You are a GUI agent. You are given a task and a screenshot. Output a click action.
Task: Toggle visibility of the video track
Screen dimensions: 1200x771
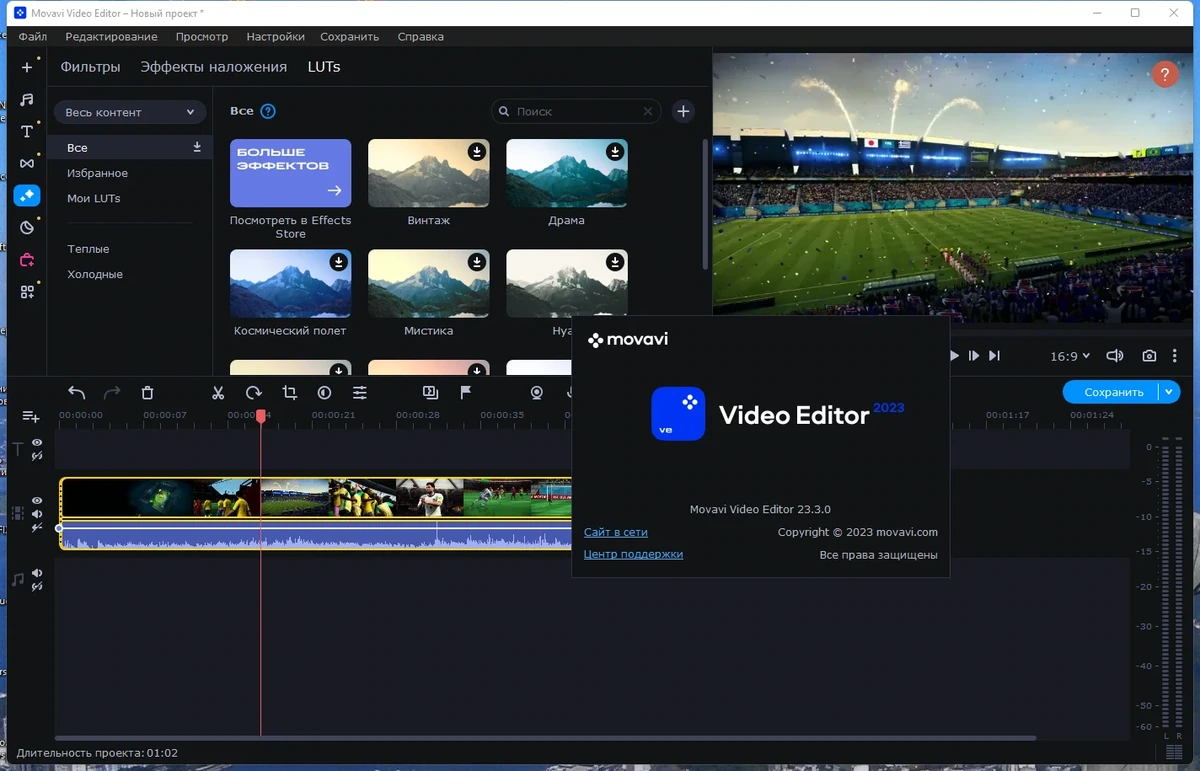[x=37, y=500]
